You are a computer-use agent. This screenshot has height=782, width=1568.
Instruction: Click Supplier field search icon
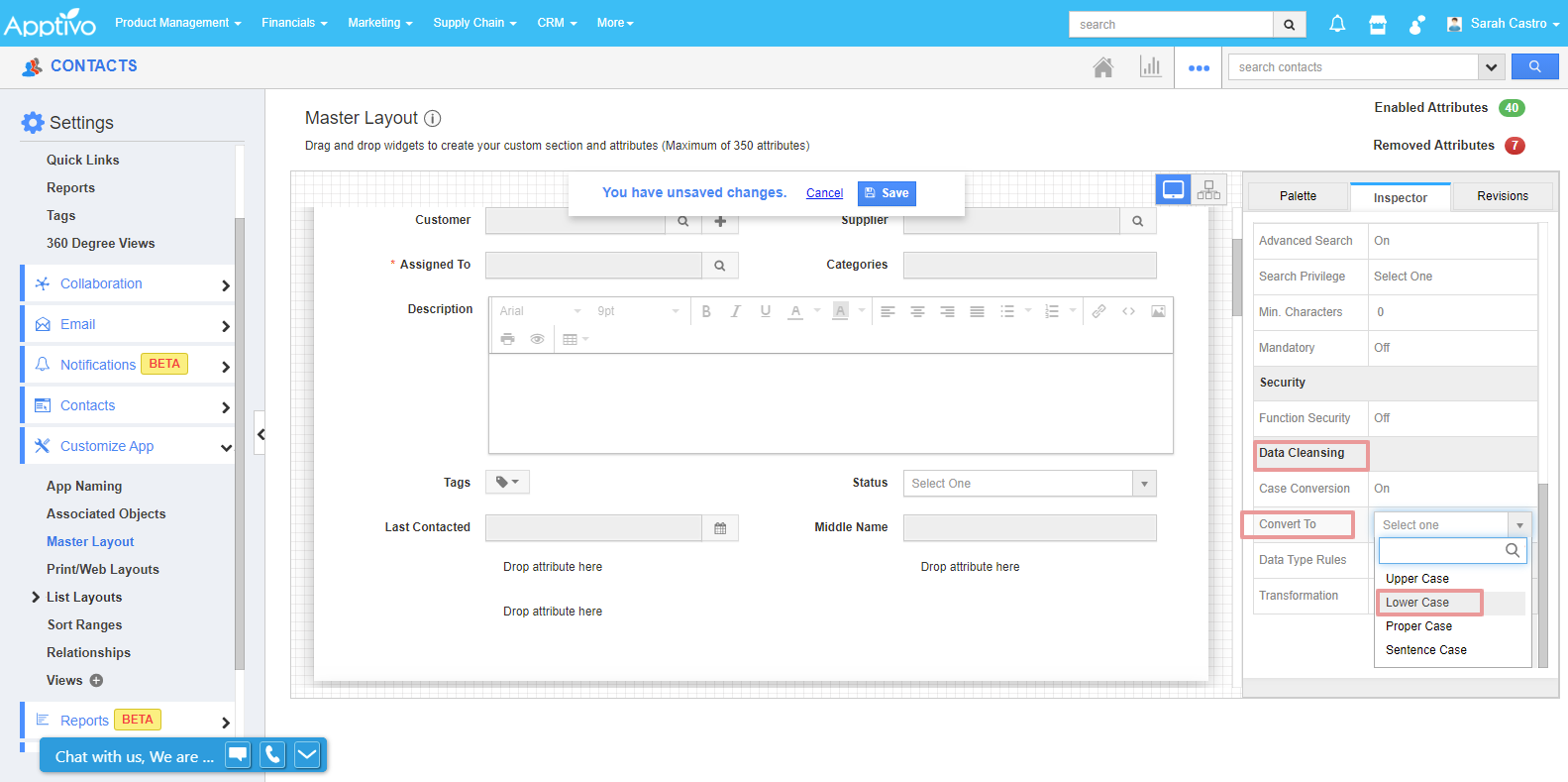1138,221
